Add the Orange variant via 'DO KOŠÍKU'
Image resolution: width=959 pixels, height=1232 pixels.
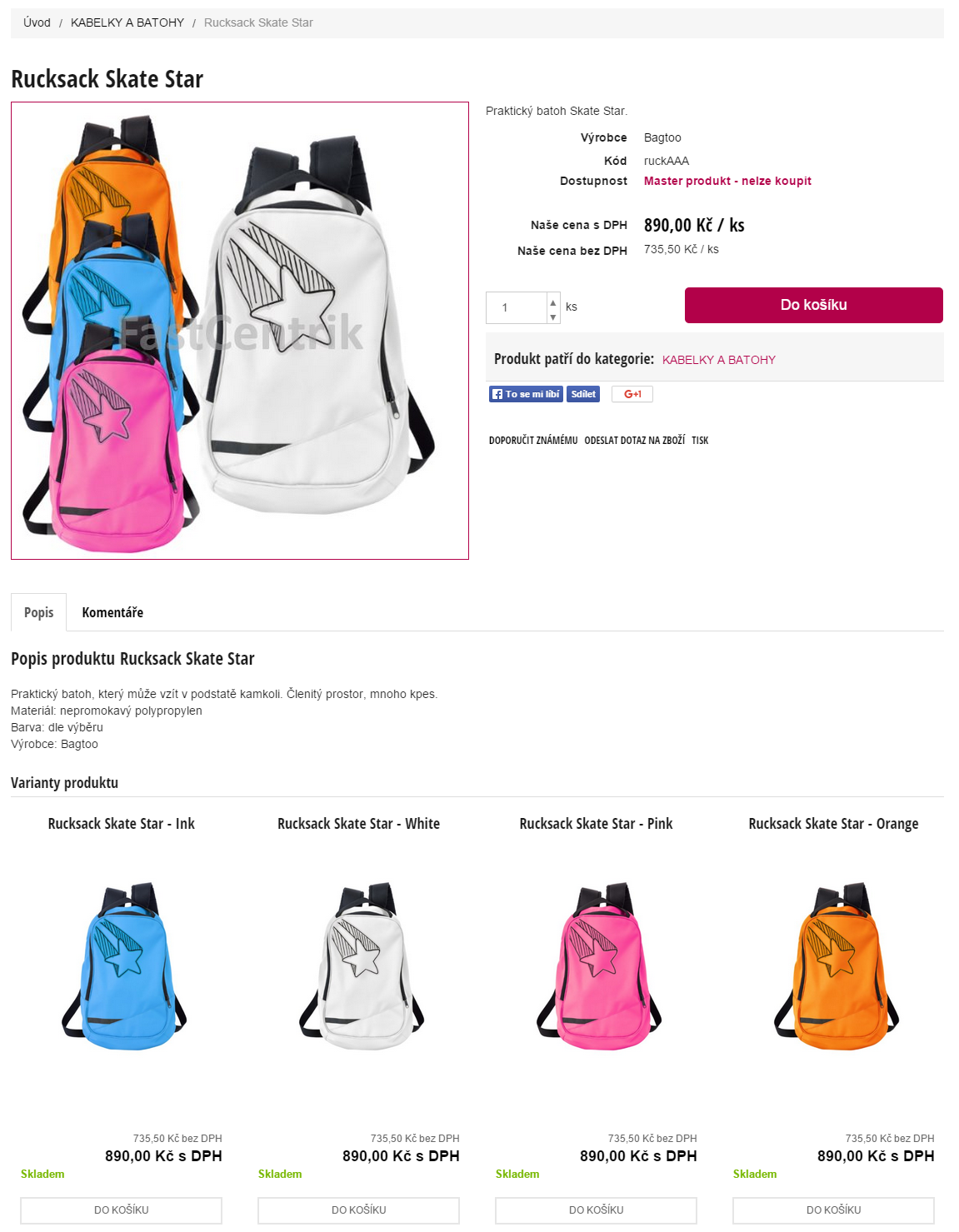tap(833, 1210)
